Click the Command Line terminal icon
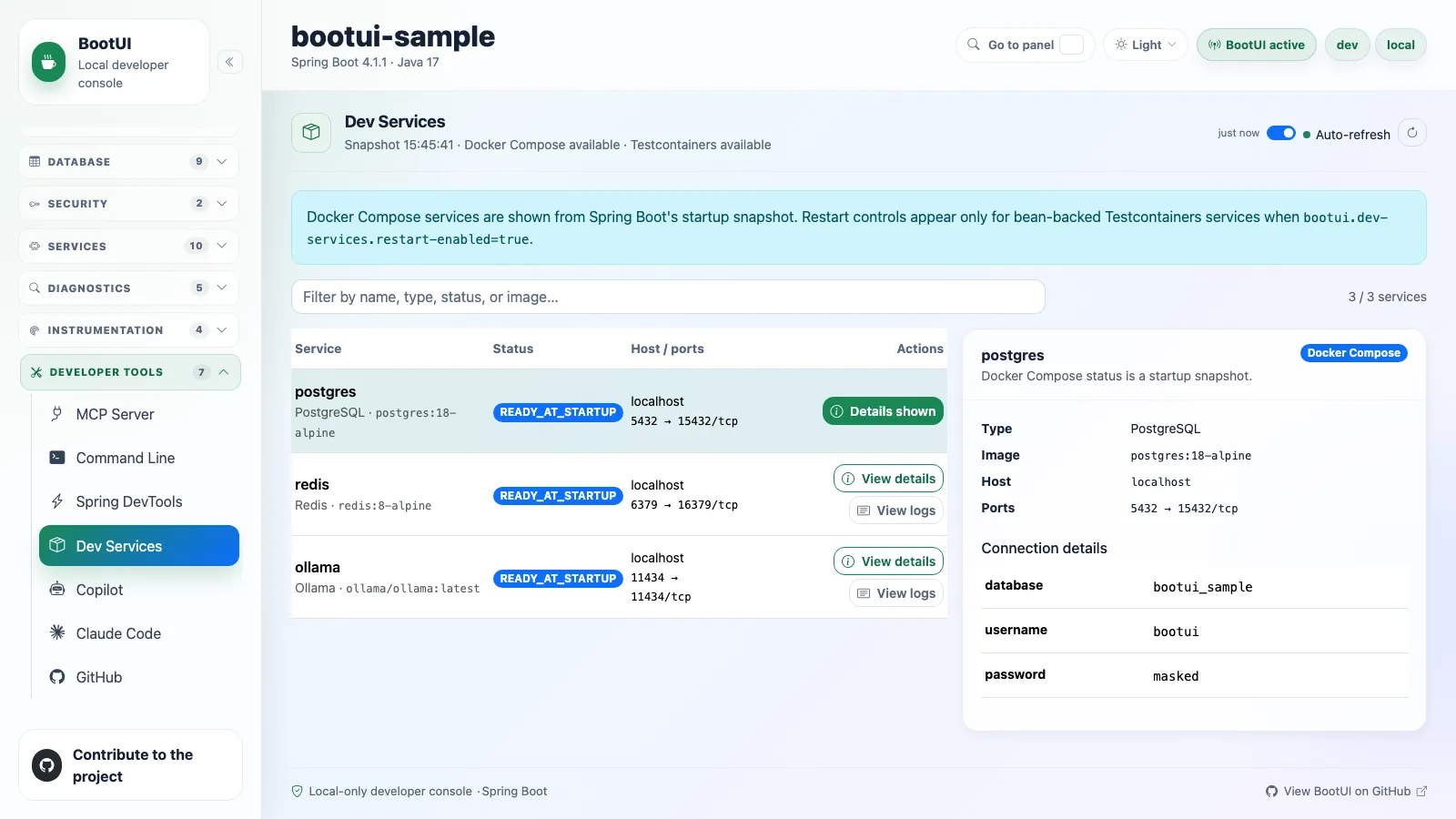Image resolution: width=1456 pixels, height=819 pixels. pos(57,458)
